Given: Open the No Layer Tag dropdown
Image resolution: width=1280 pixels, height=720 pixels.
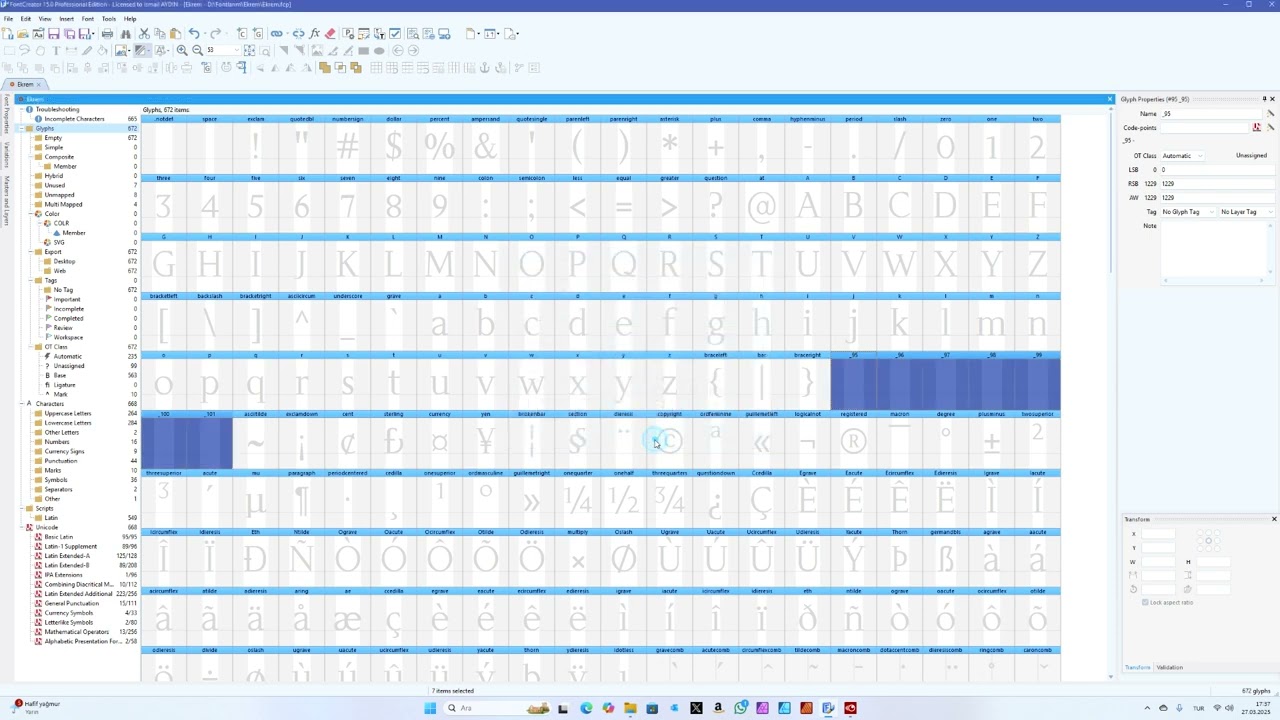Looking at the screenshot, I should 1246,212.
